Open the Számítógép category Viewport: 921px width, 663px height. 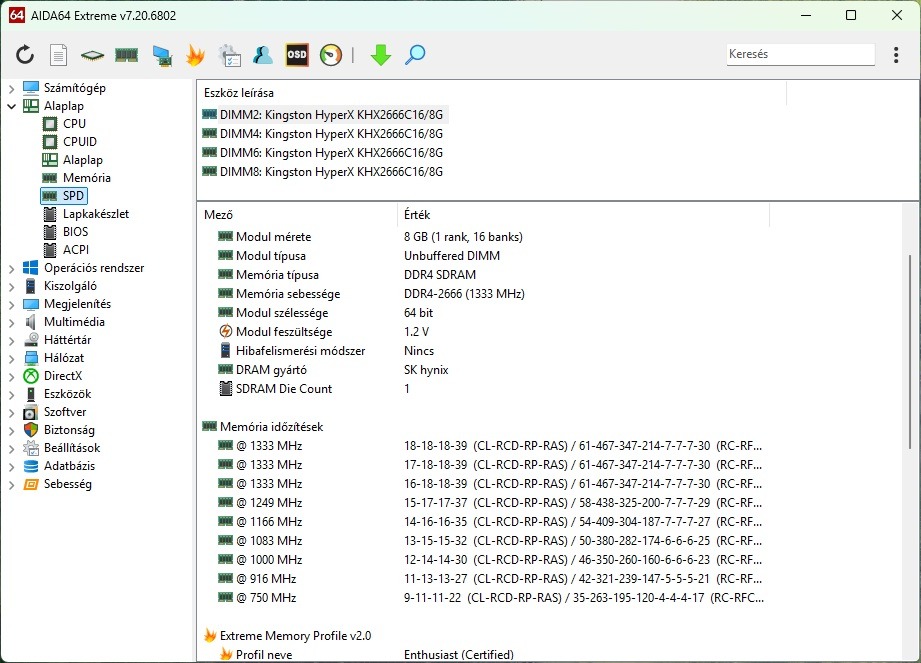pyautogui.click(x=75, y=88)
